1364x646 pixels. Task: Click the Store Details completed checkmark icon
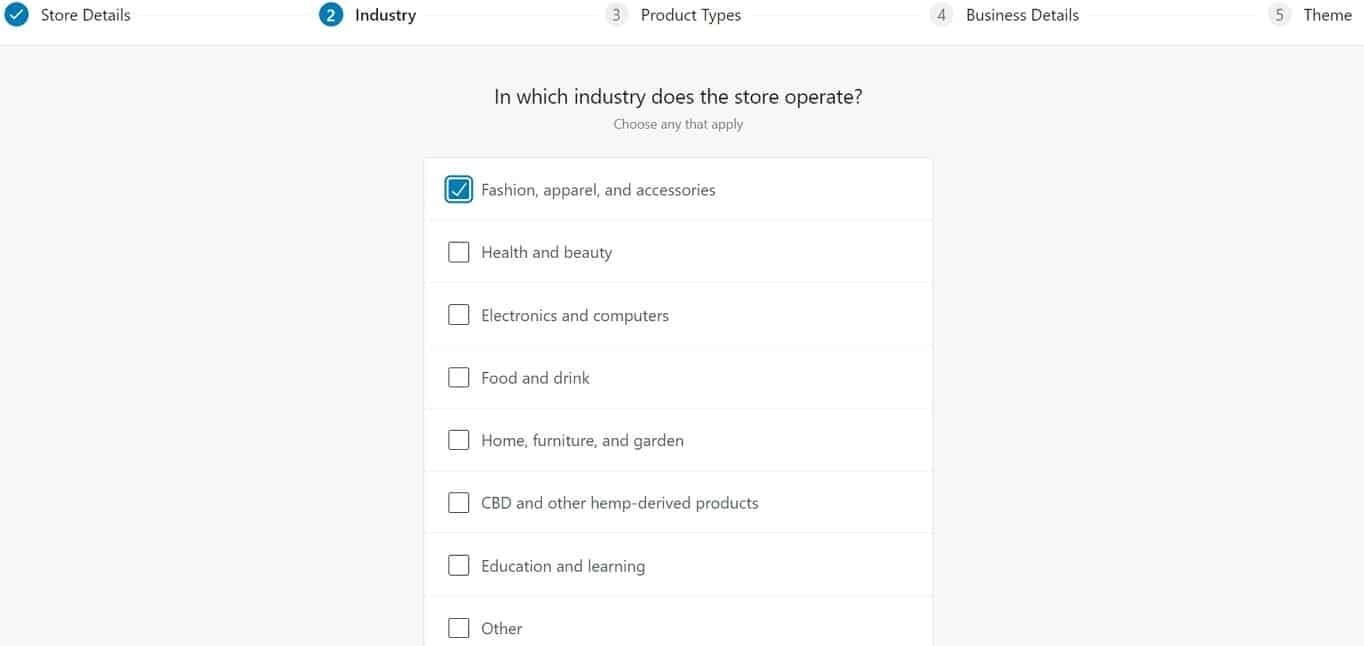[17, 15]
